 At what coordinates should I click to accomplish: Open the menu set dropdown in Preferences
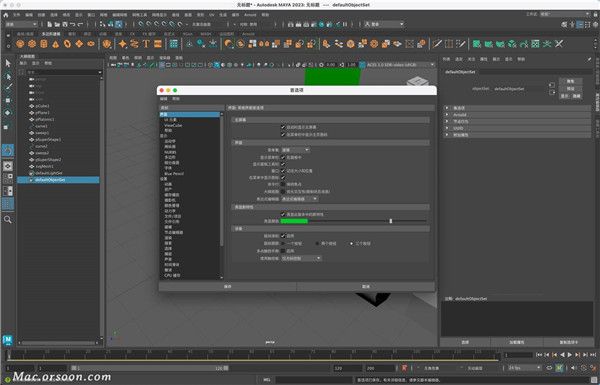[295, 150]
